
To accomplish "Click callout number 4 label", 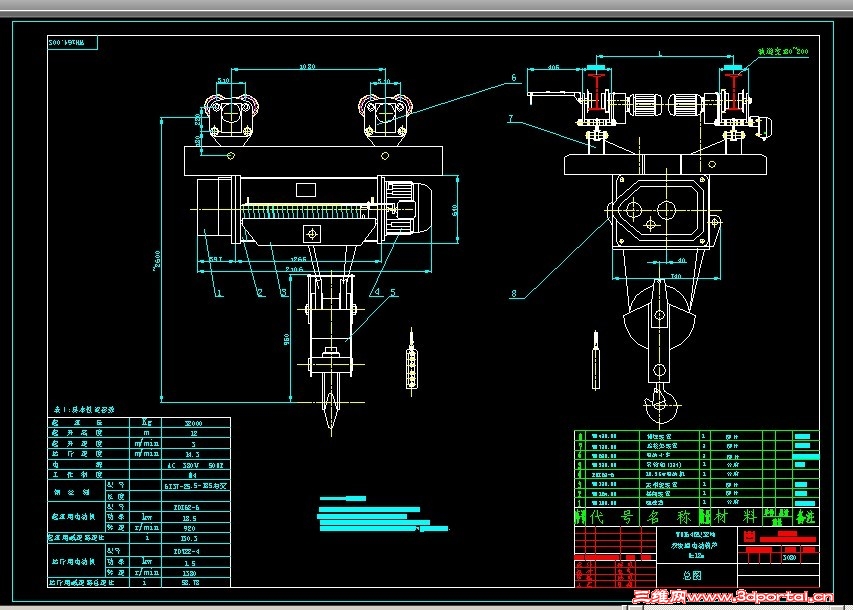I will (x=377, y=293).
